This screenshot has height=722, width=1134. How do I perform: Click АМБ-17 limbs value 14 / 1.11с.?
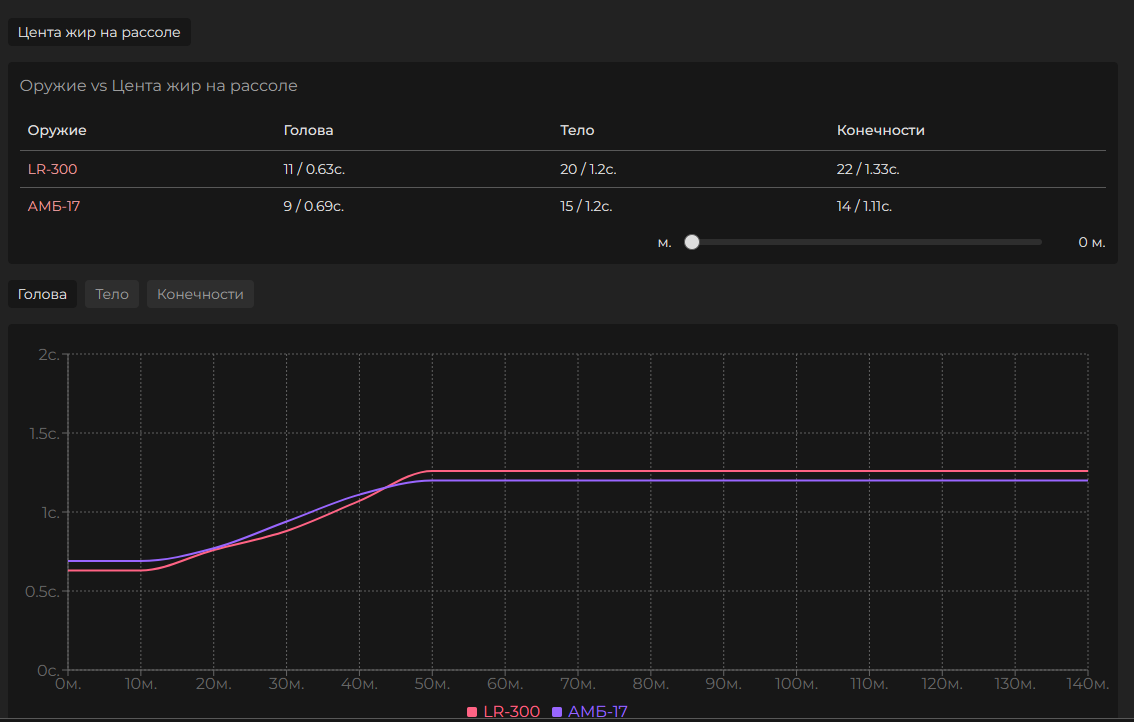click(864, 206)
